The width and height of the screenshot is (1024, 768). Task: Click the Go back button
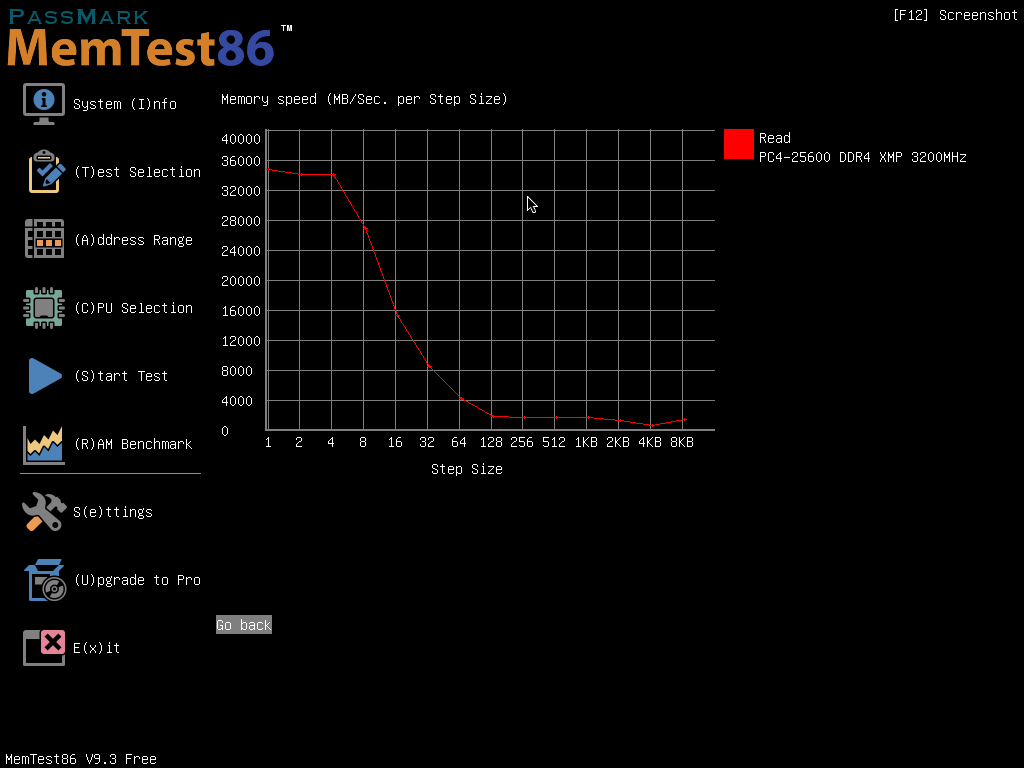244,625
